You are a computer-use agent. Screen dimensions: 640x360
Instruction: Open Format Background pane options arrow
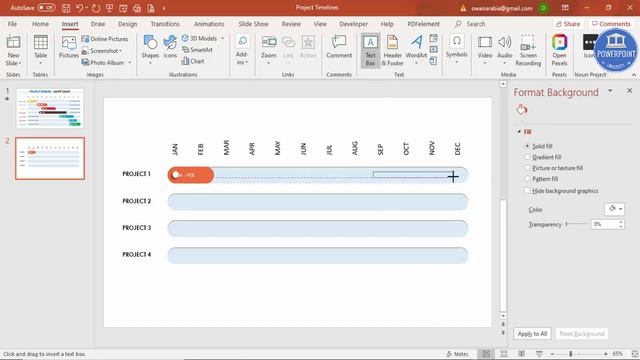[610, 91]
